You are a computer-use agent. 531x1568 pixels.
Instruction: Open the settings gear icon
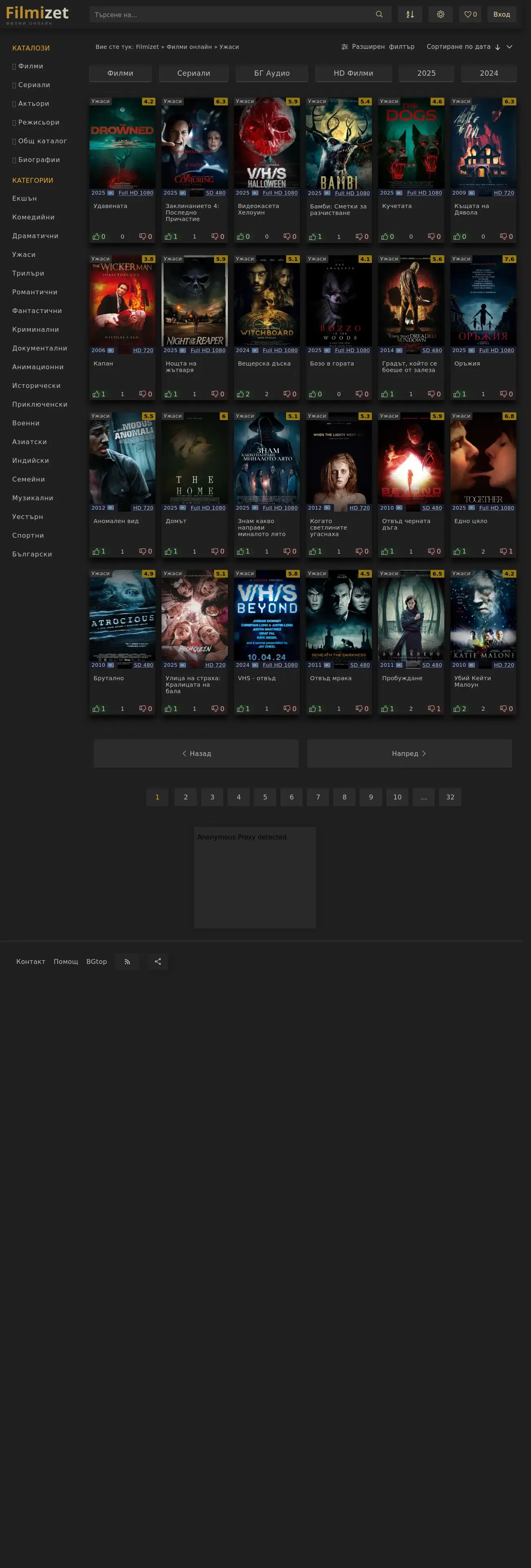coord(440,15)
